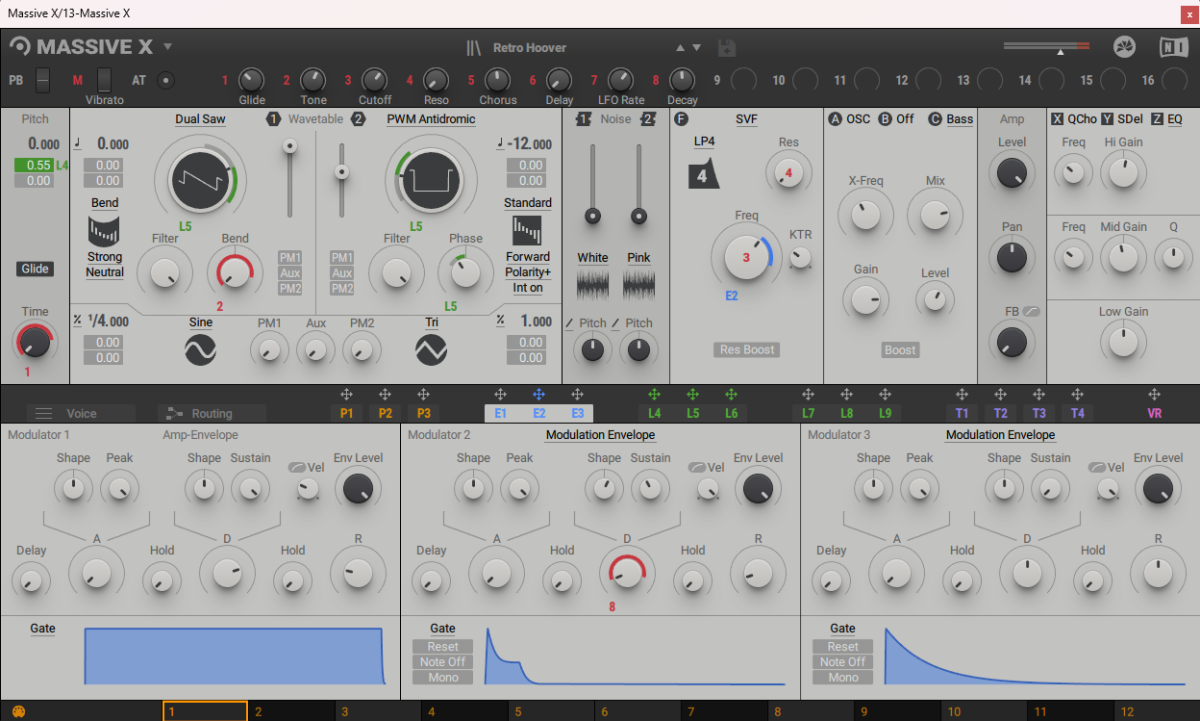This screenshot has width=1200, height=721.
Task: Toggle Aux on oscillator 2
Action: click(342, 273)
